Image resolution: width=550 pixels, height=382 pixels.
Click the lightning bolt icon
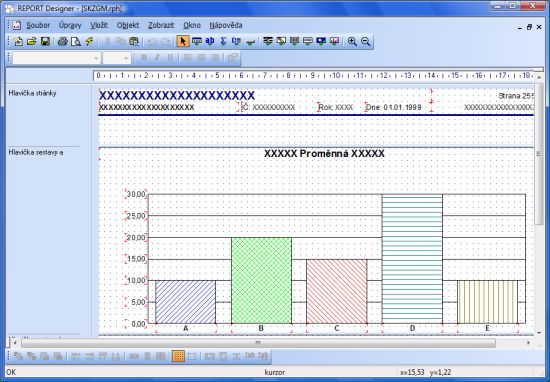coord(89,41)
